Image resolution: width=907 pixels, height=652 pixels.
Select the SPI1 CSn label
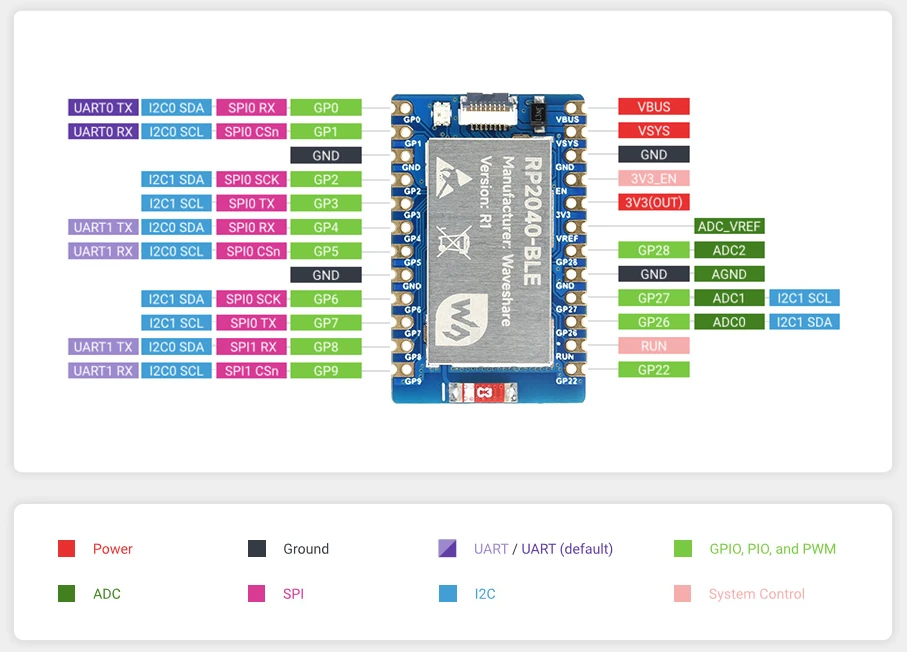[252, 371]
